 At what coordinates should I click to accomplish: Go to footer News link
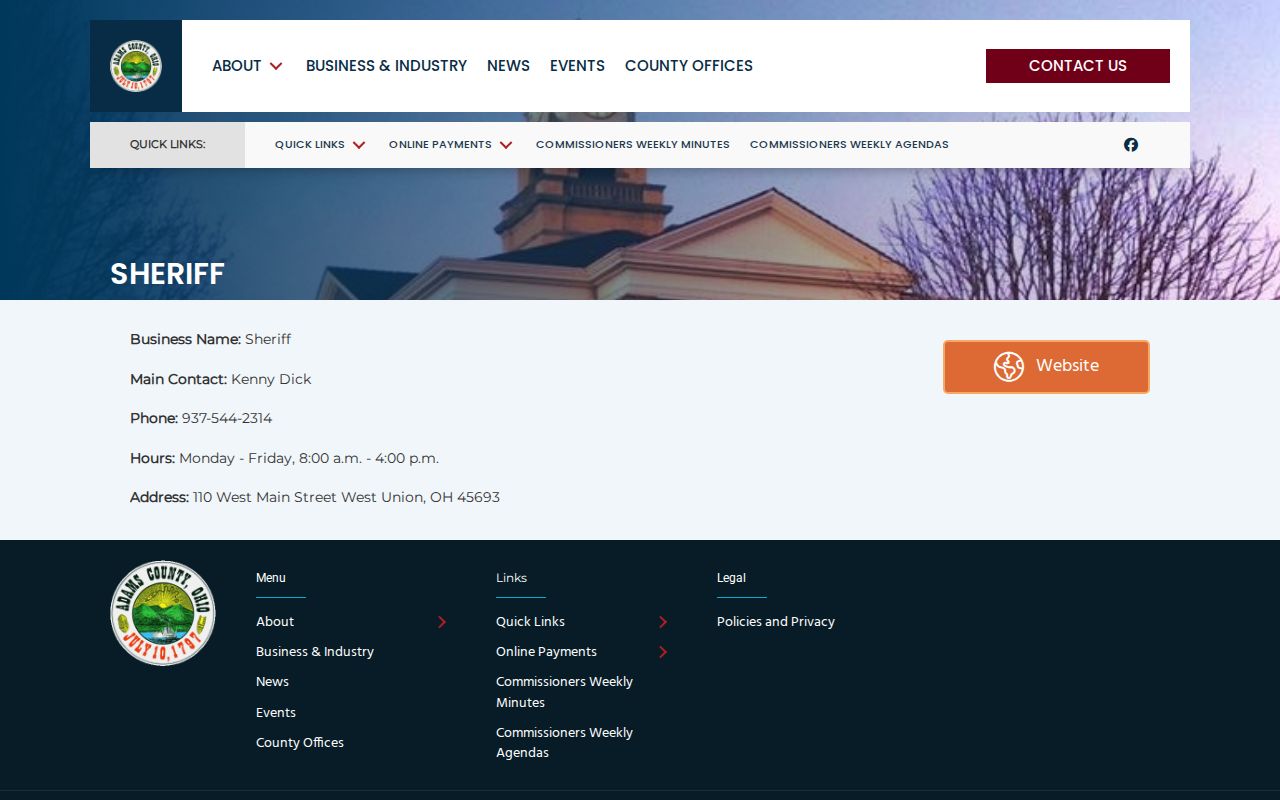[x=272, y=682]
